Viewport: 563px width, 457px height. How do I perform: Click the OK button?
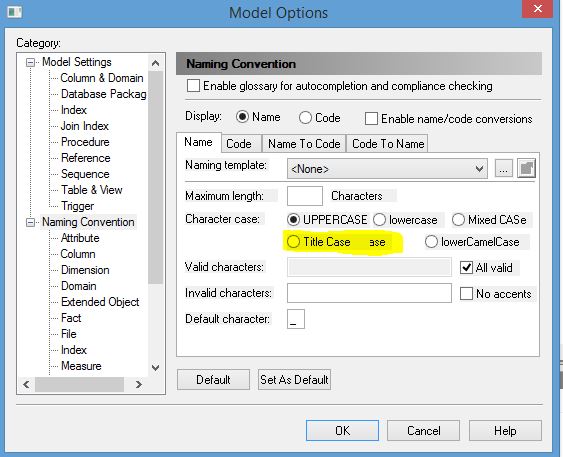(x=342, y=430)
